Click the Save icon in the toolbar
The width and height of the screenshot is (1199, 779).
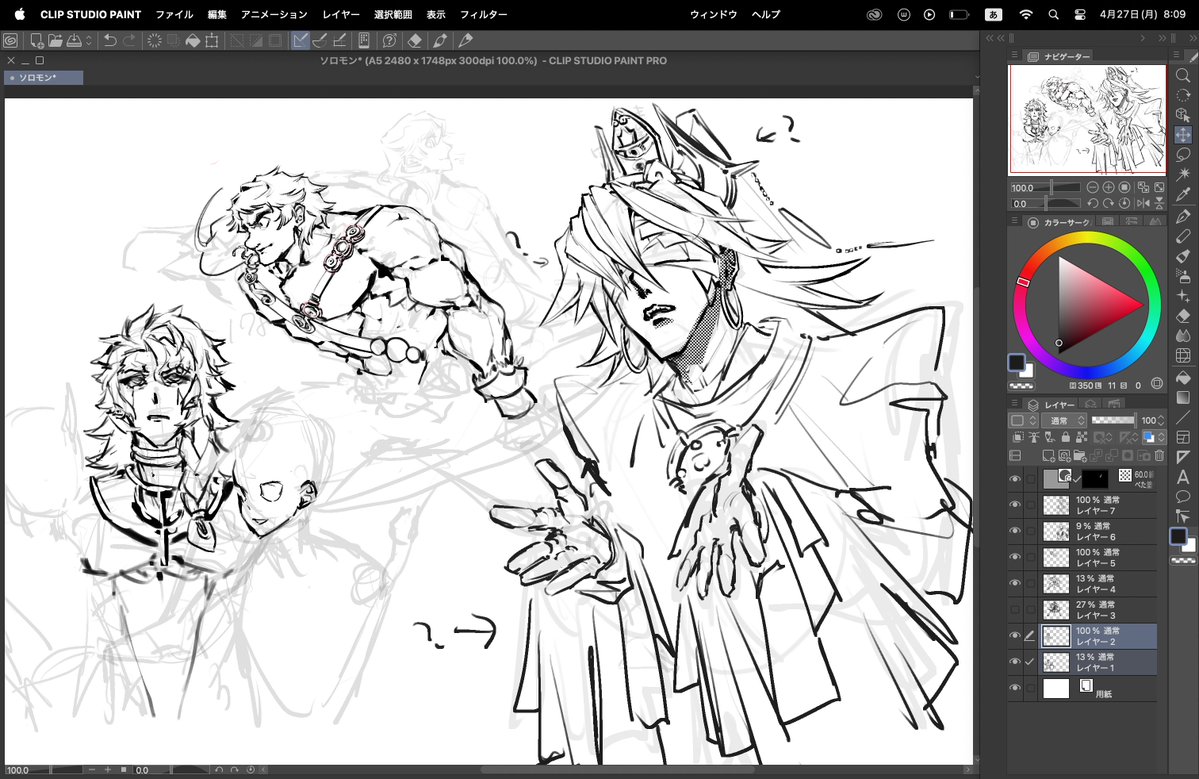[74, 41]
